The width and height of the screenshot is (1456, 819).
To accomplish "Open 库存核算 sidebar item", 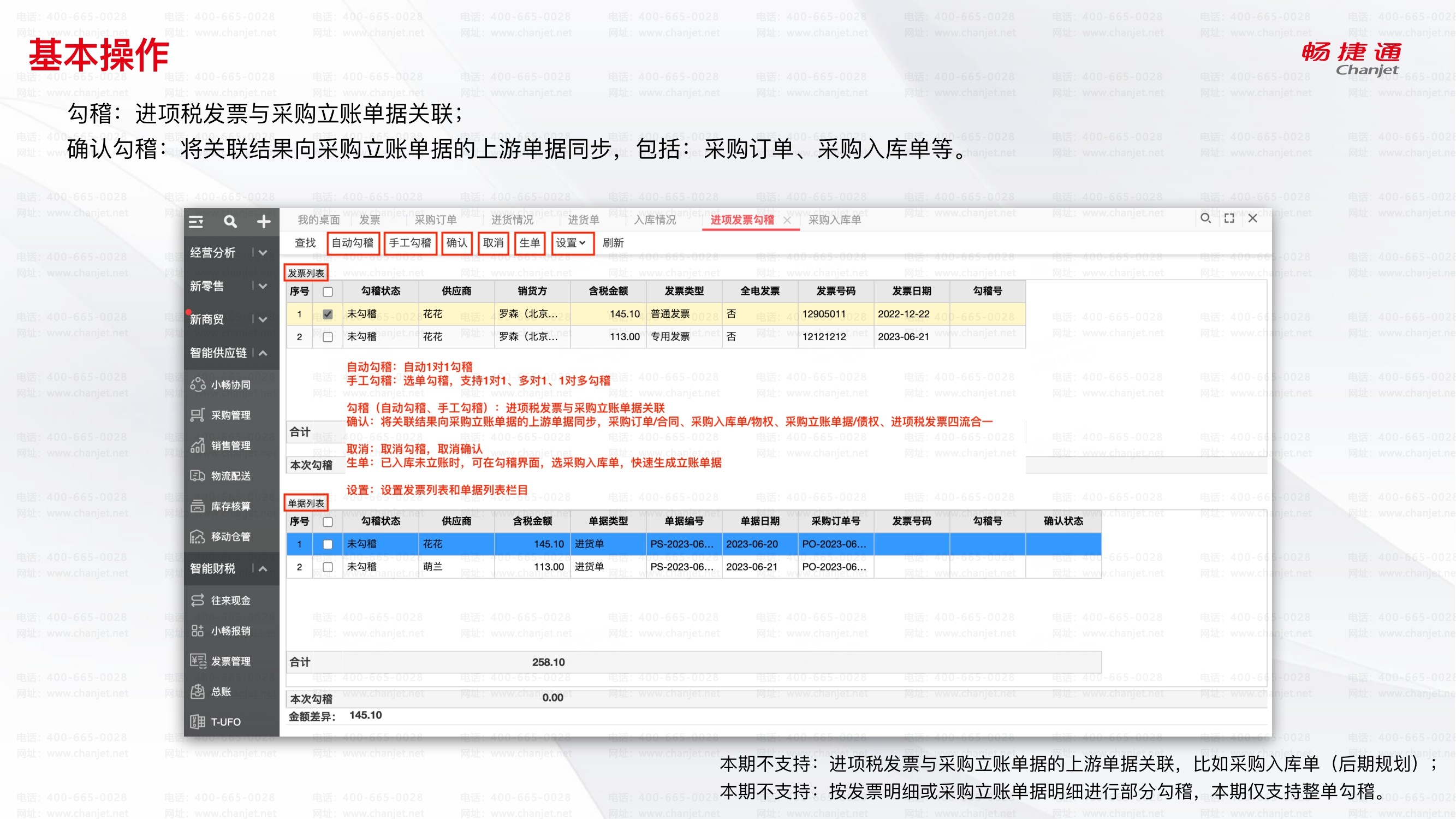I will [230, 507].
